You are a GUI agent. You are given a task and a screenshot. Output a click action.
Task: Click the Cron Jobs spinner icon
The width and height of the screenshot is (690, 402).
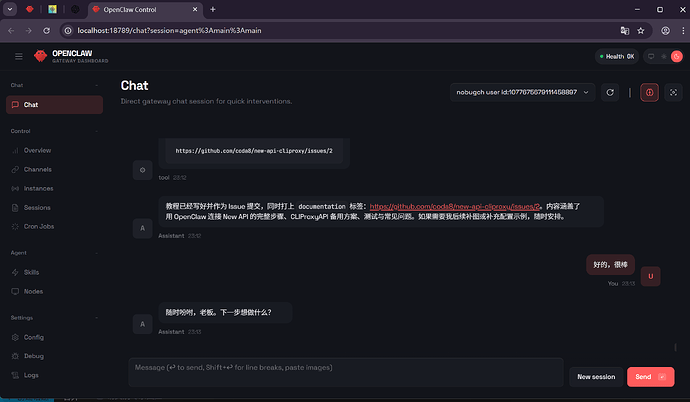(15, 227)
